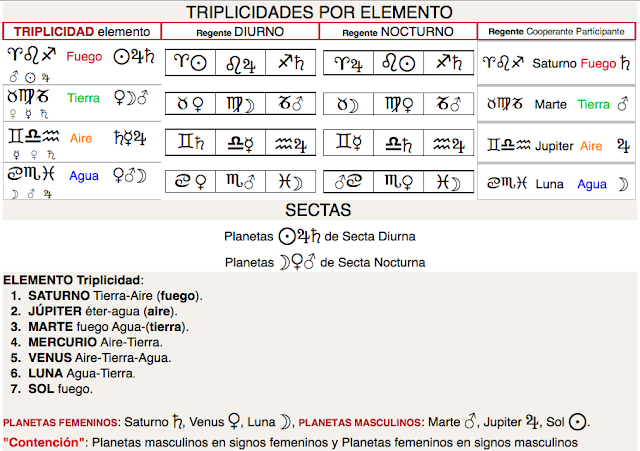Select the Aquarius–Jupiter cell in the nocturno table
The width and height of the screenshot is (640, 451).
click(449, 142)
